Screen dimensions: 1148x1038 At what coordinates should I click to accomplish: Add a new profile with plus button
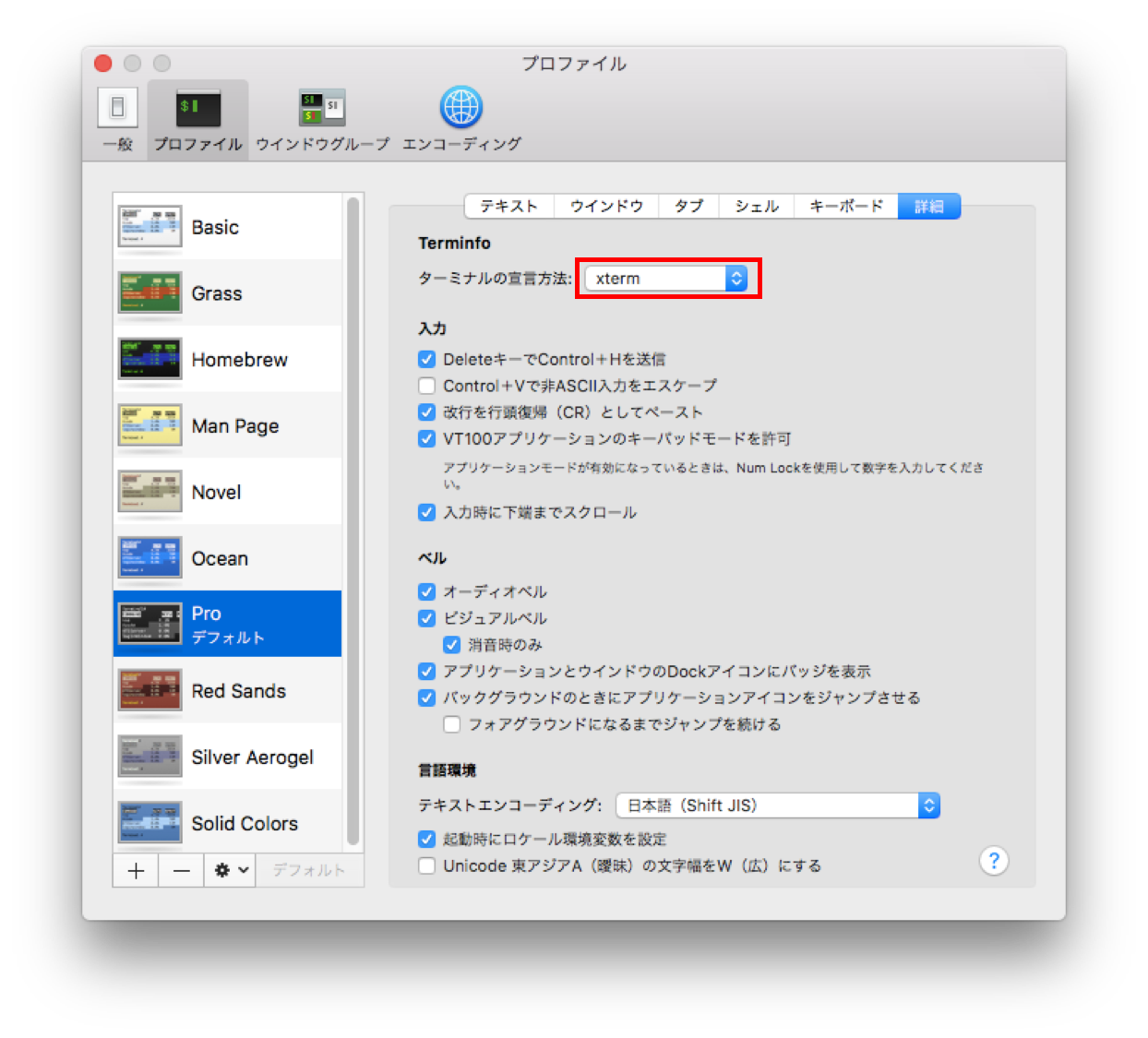tap(136, 870)
